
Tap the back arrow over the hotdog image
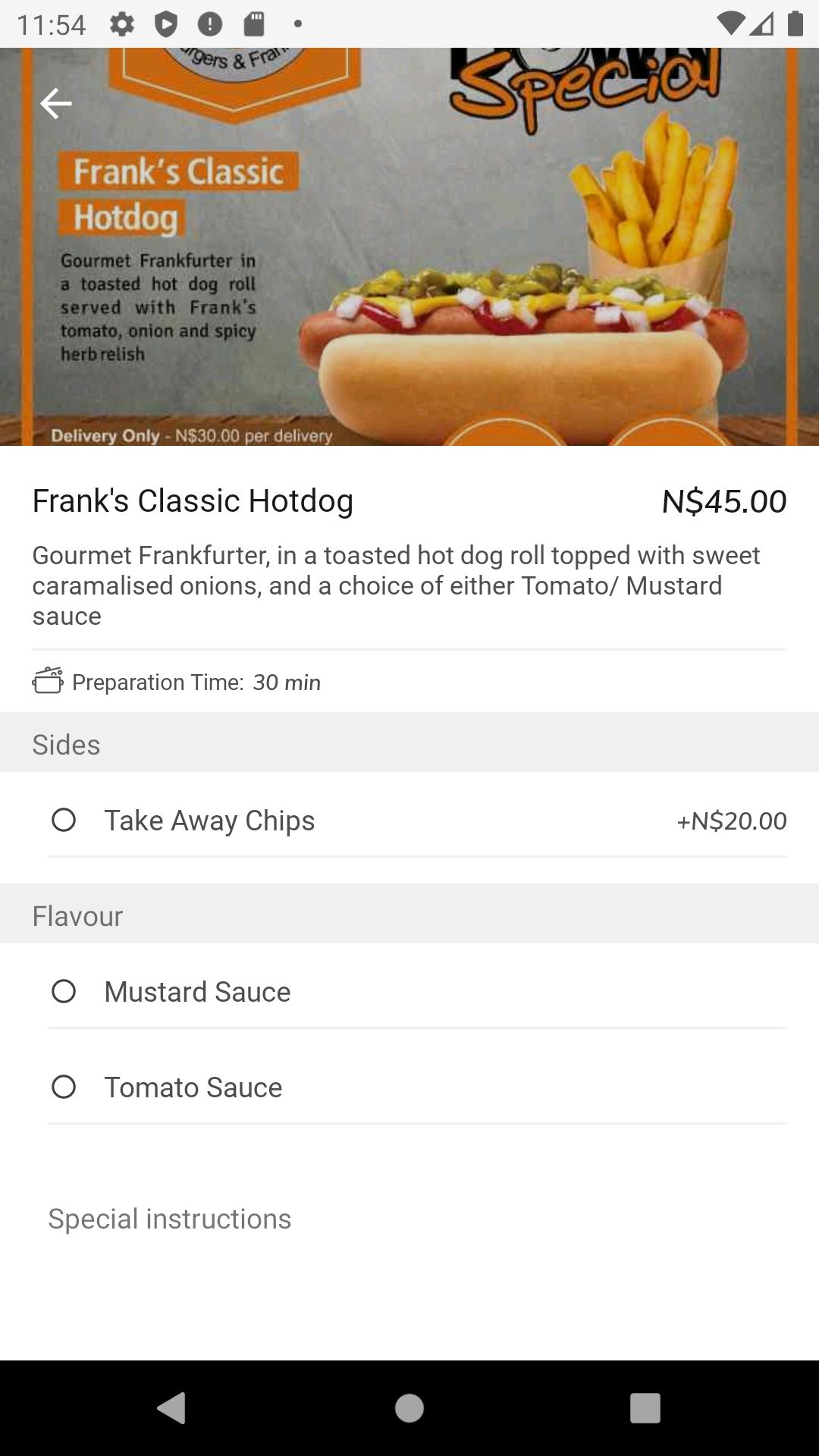[x=55, y=103]
